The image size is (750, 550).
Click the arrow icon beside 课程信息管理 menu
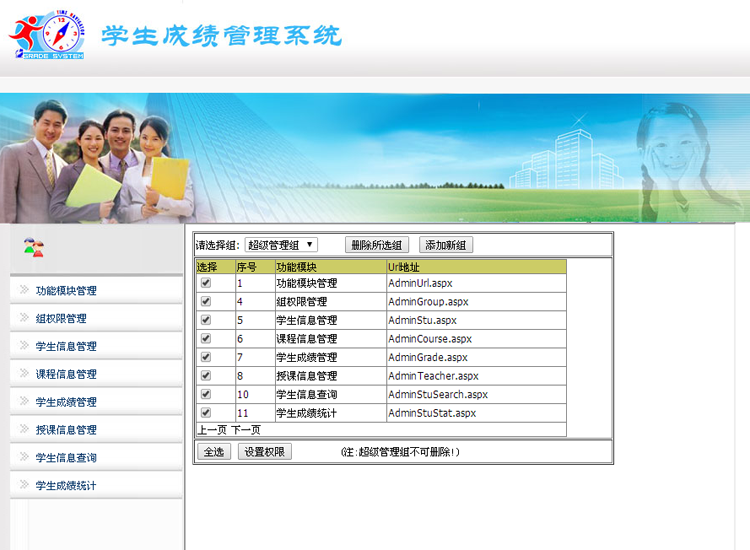pos(24,373)
